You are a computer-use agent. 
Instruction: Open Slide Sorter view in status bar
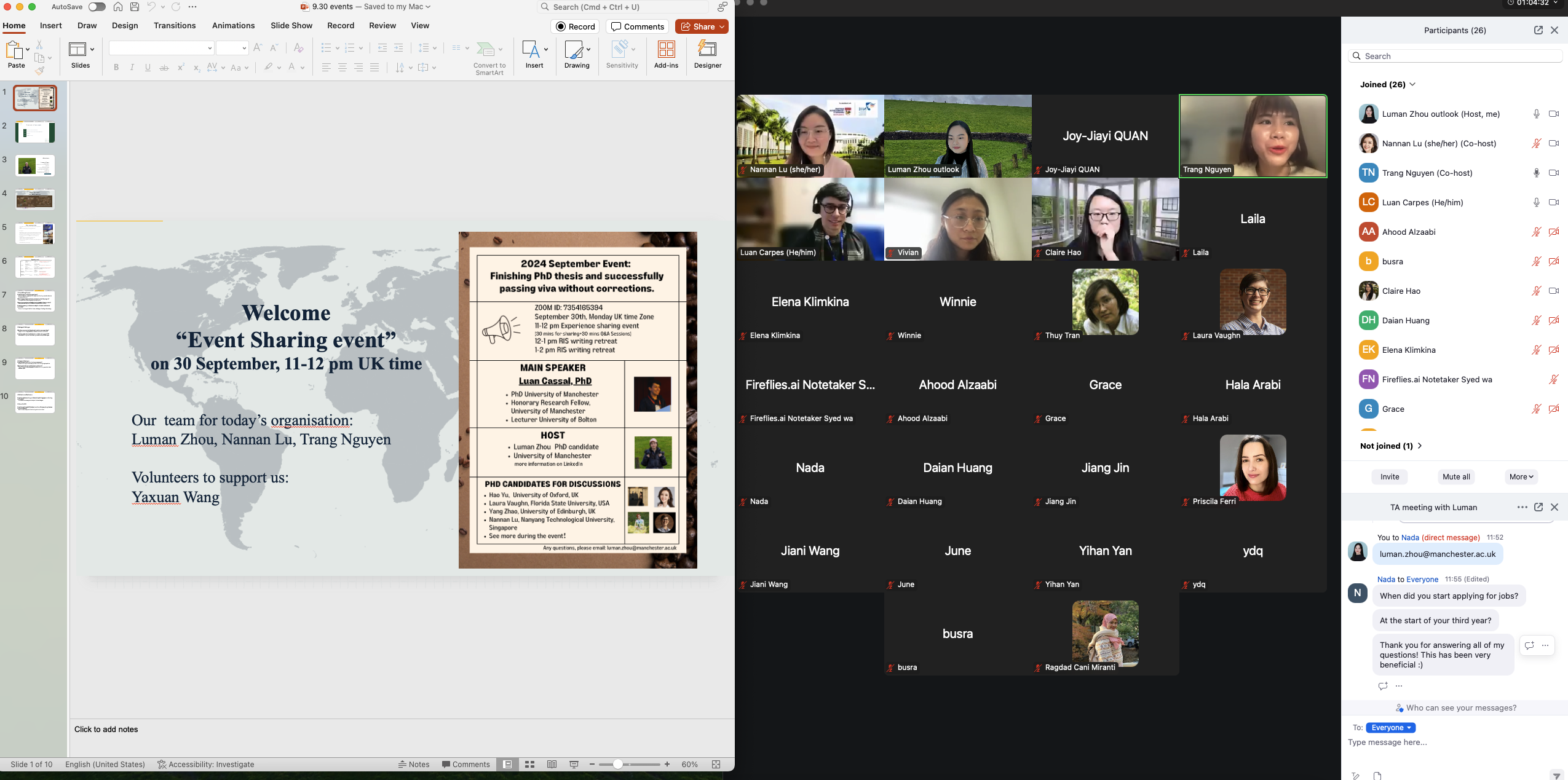[x=529, y=764]
